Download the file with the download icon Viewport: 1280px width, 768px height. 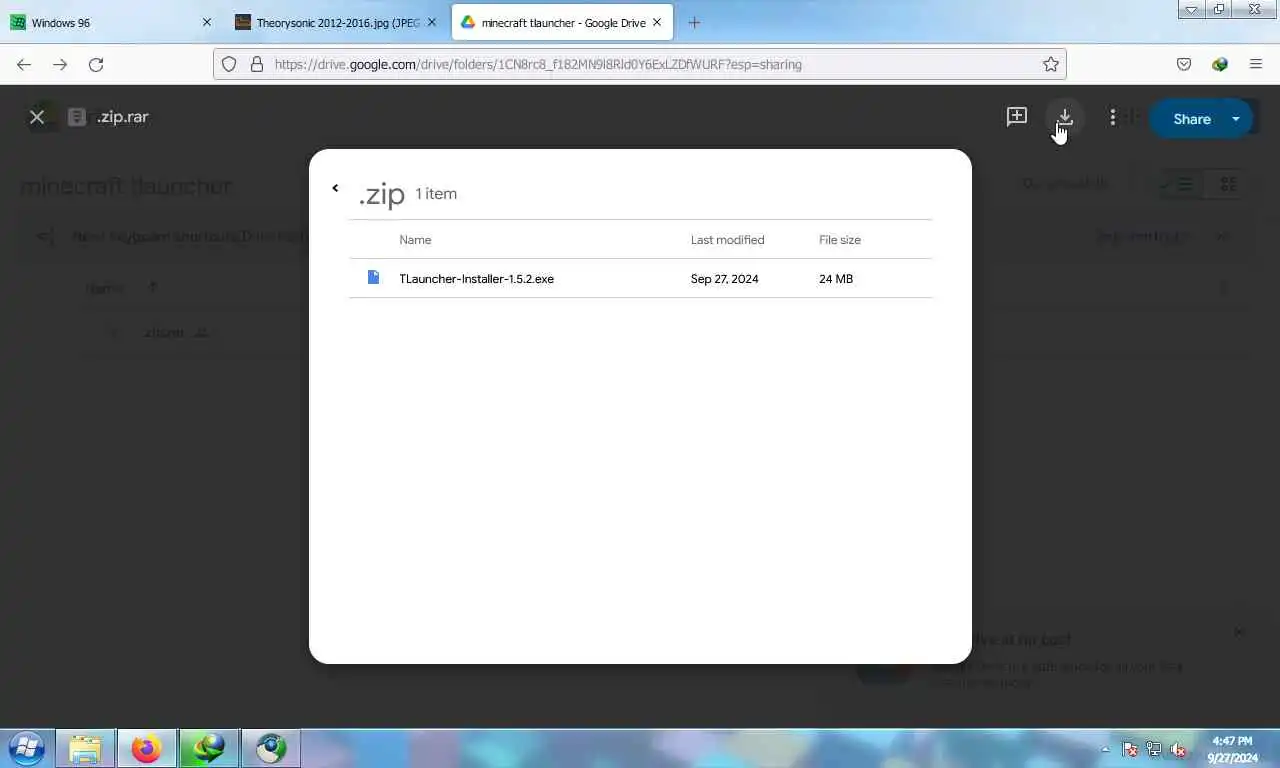(x=1065, y=117)
